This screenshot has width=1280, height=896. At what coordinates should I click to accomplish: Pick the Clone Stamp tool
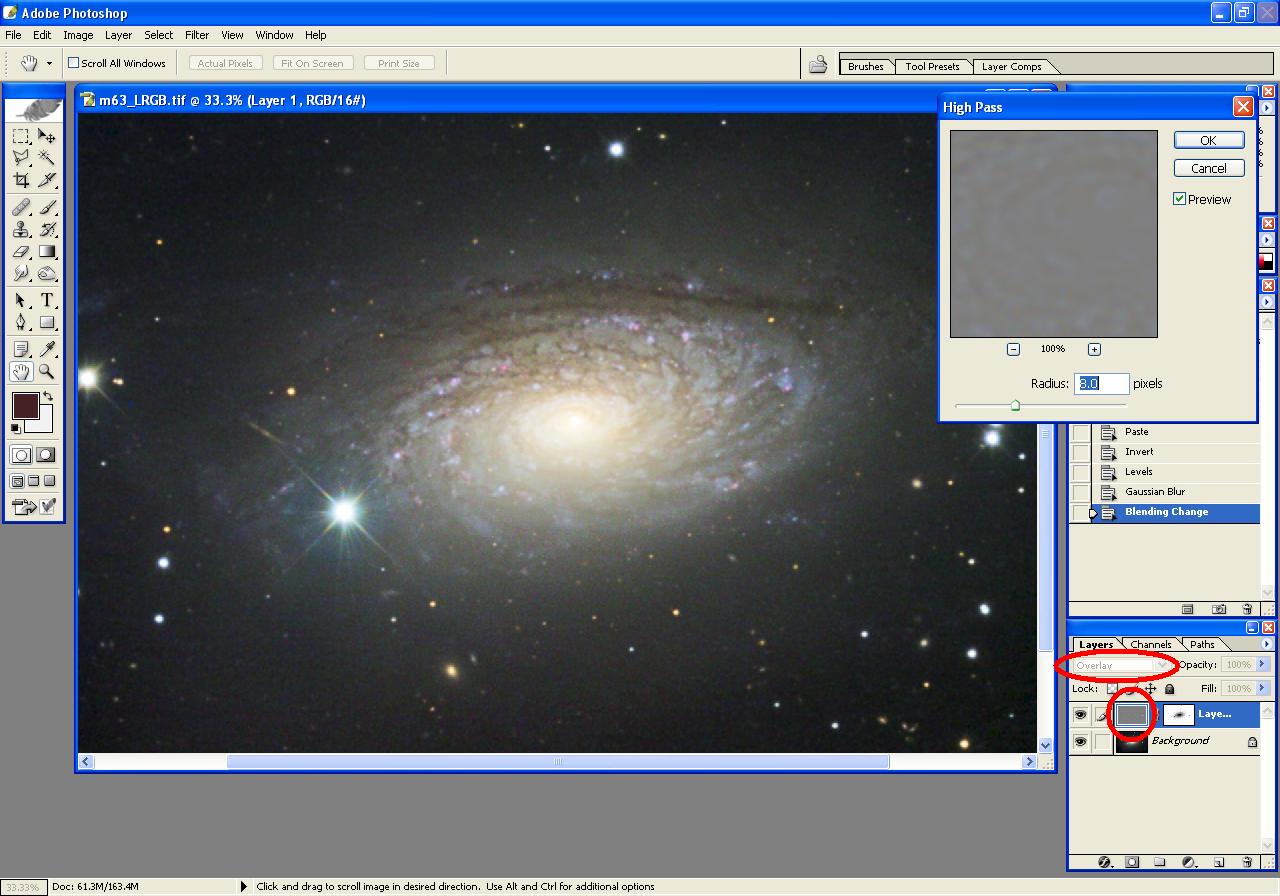pos(21,229)
